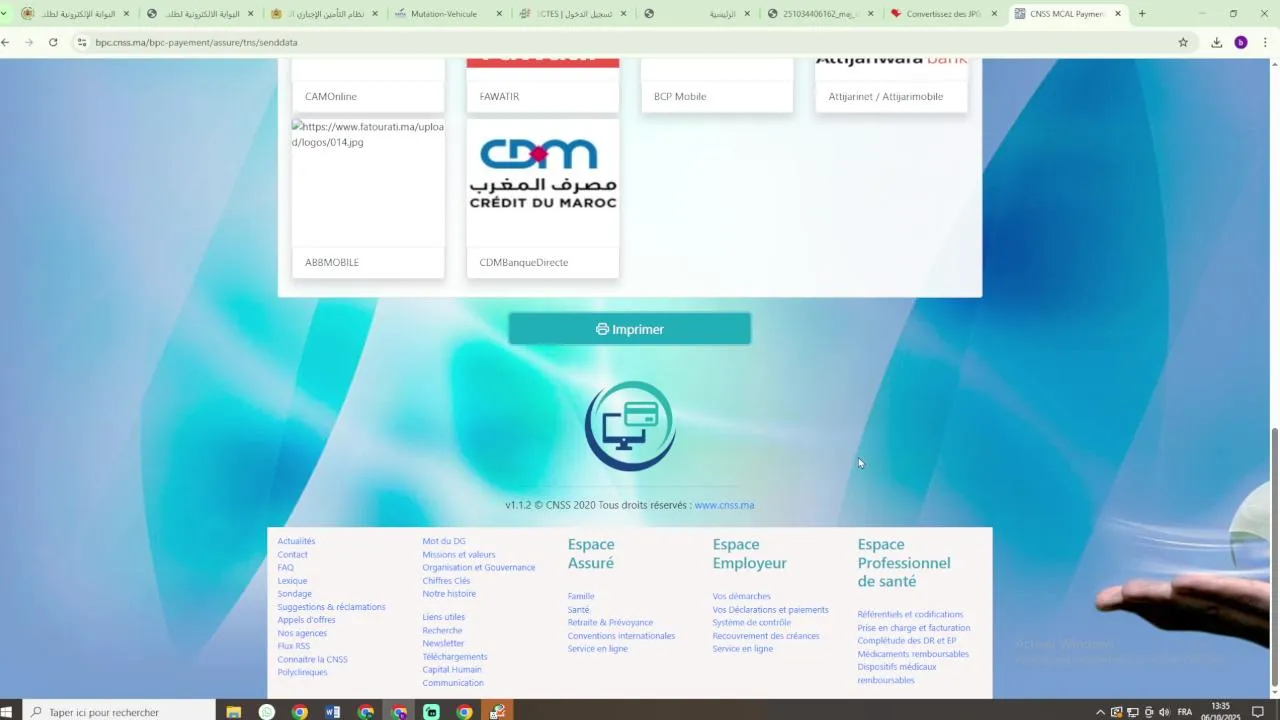The width and height of the screenshot is (1280, 720).
Task: Open the www.cnss.ma link
Action: tap(724, 505)
